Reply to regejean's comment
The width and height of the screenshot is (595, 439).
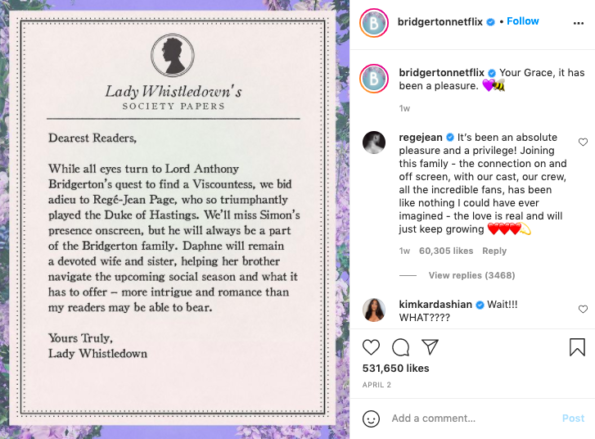[x=494, y=251]
